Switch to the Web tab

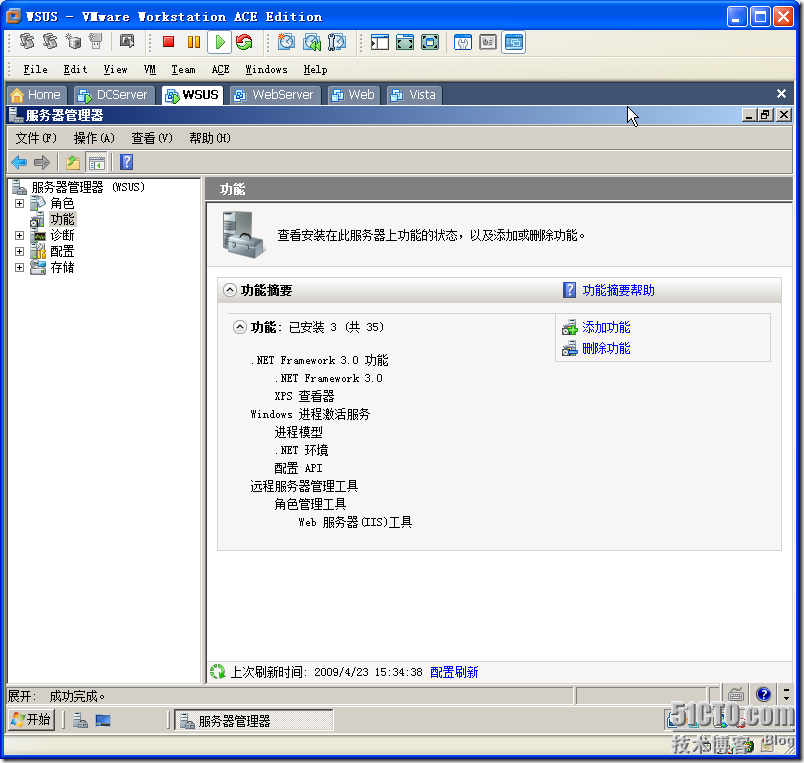coord(354,95)
